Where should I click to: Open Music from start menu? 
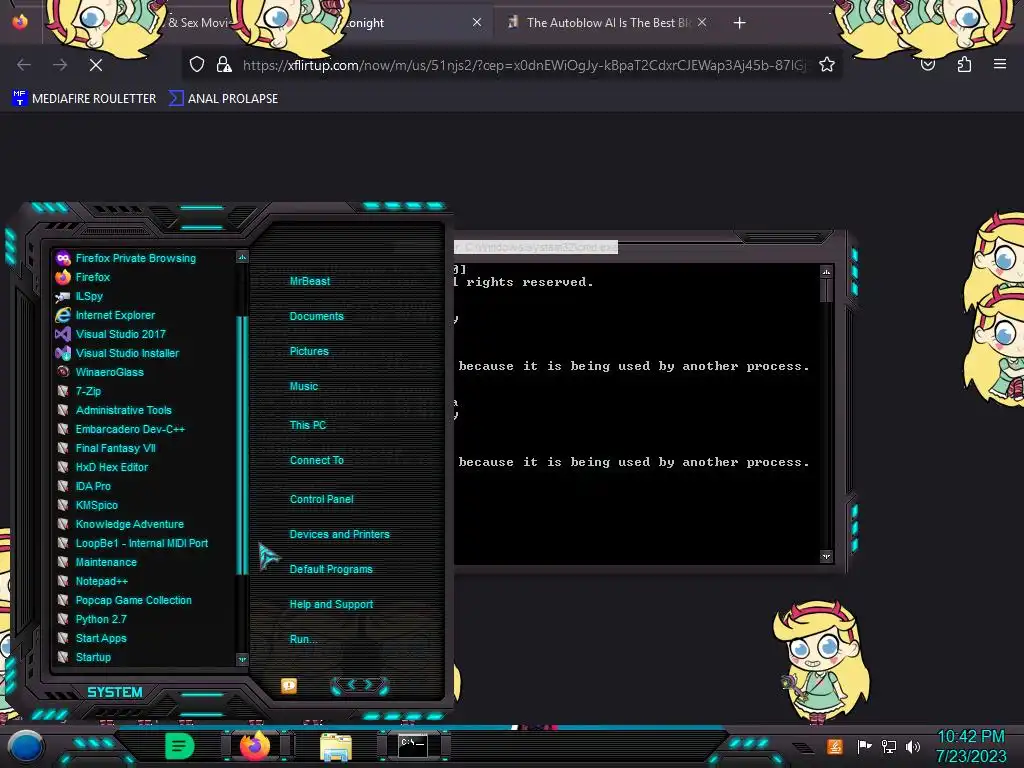coord(304,386)
